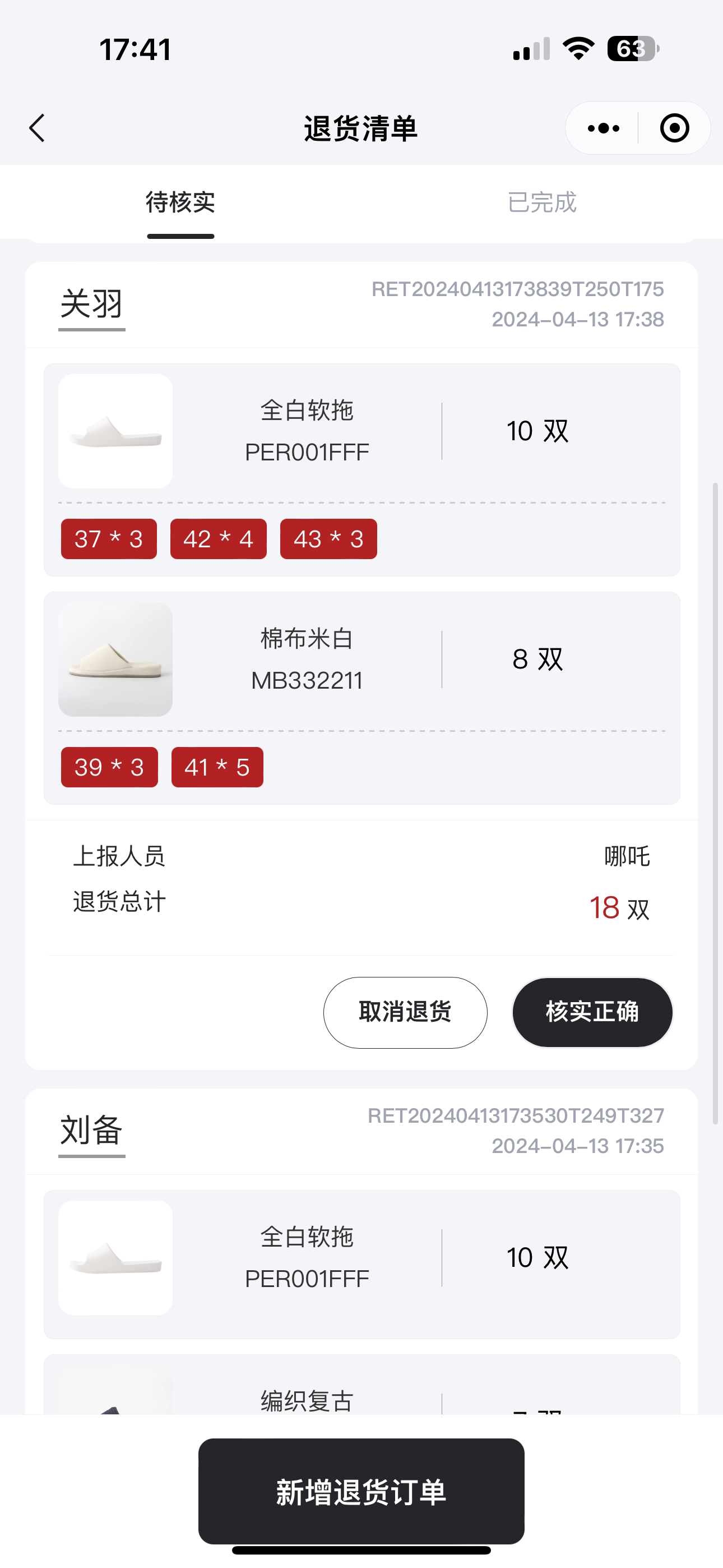Tap the customer name 刘备

(x=92, y=1131)
